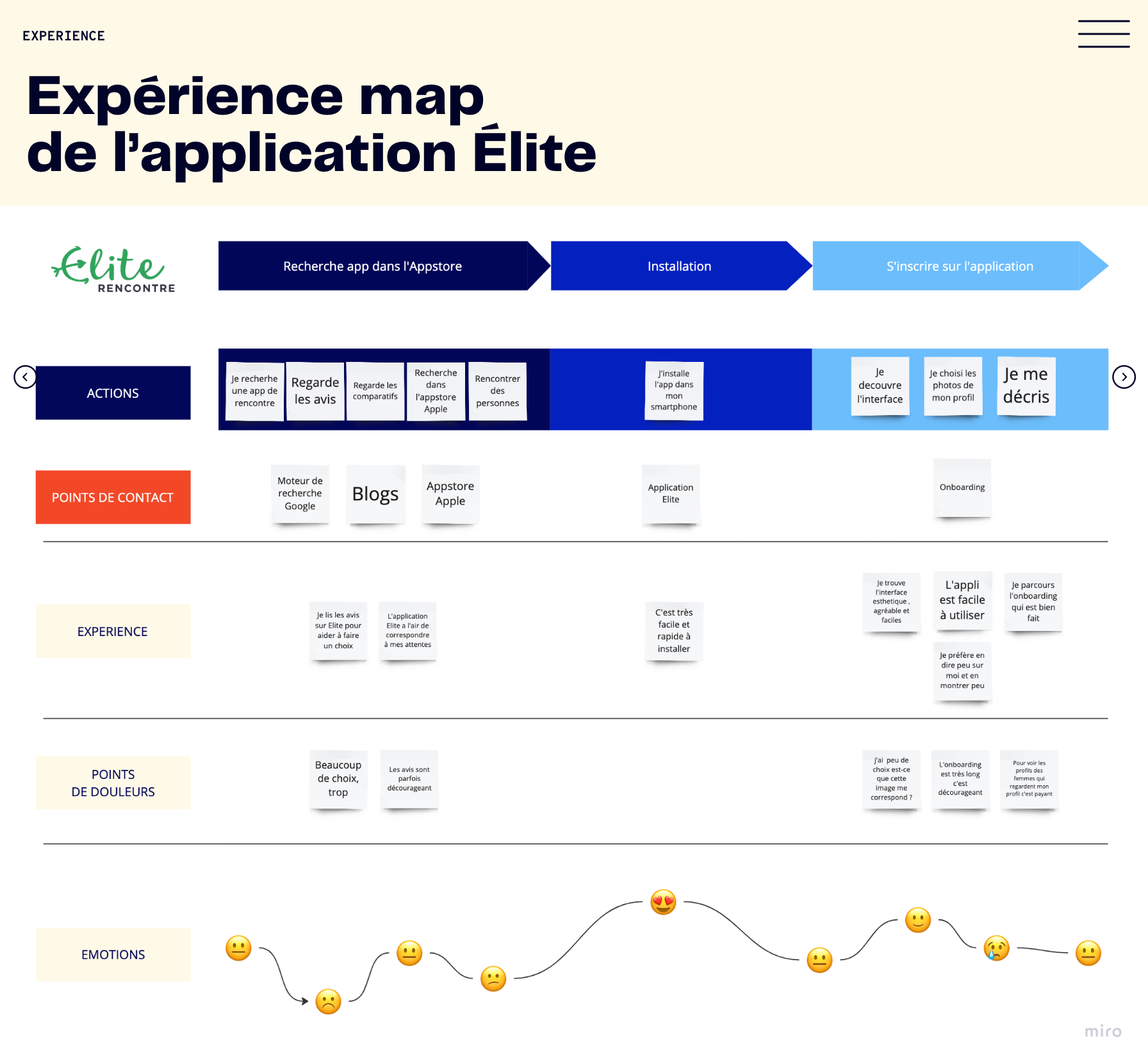This screenshot has width=1148, height=1055.
Task: Click the POINTS DE DOULEURS label
Action: pyautogui.click(x=113, y=783)
